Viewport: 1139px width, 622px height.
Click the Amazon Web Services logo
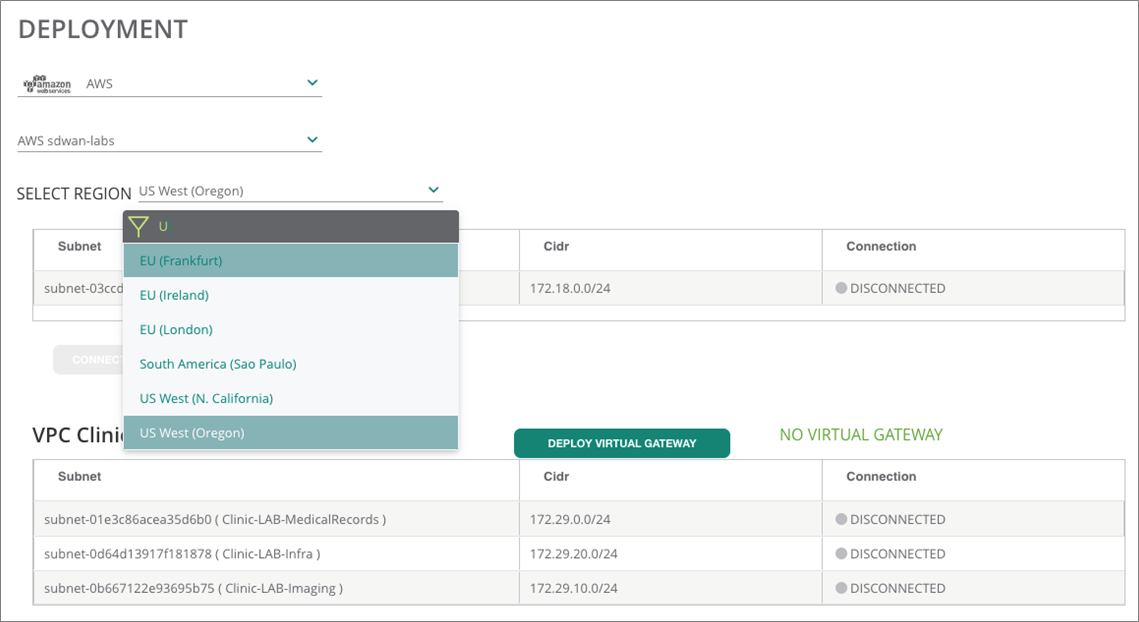47,84
